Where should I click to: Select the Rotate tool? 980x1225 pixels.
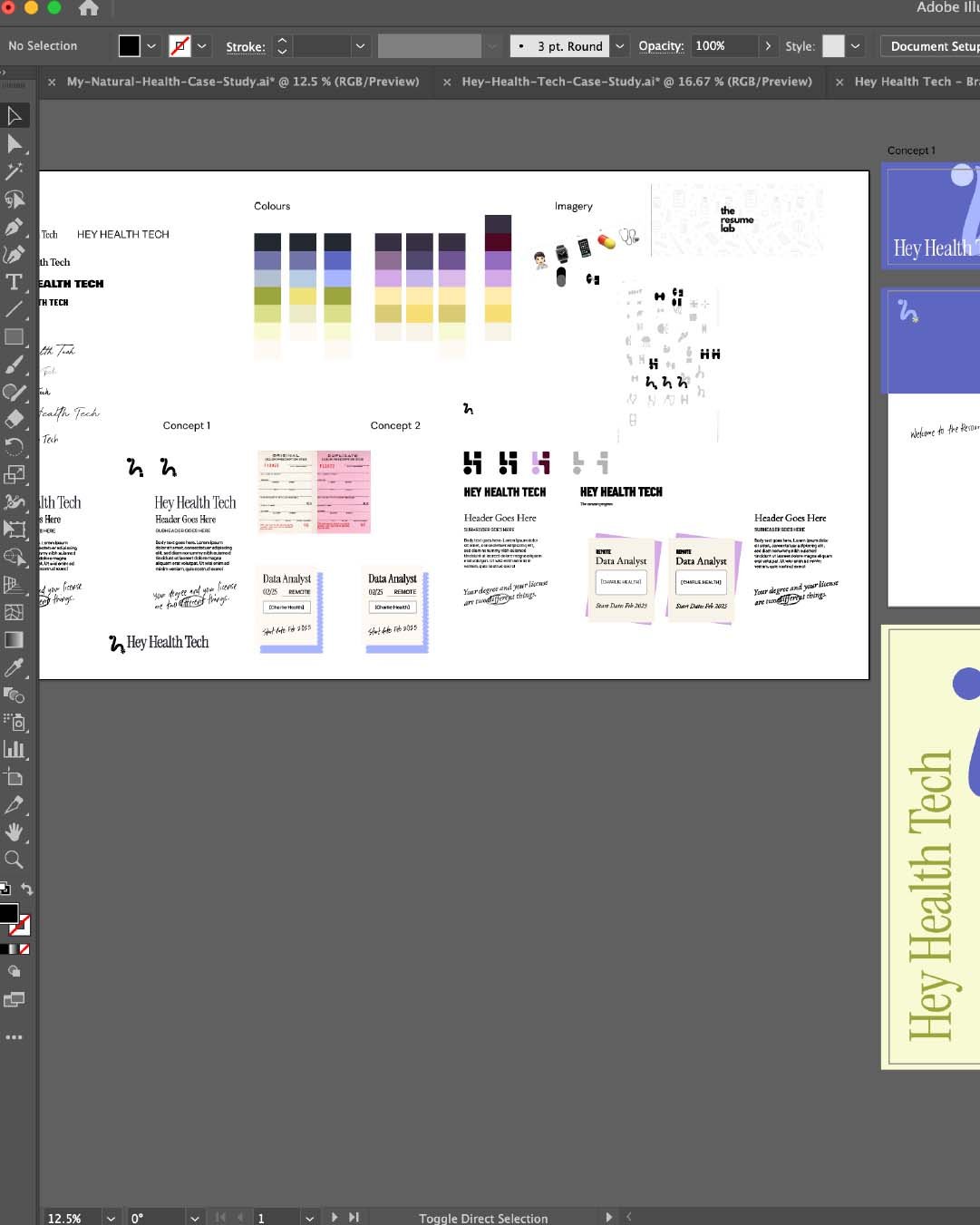[15, 446]
